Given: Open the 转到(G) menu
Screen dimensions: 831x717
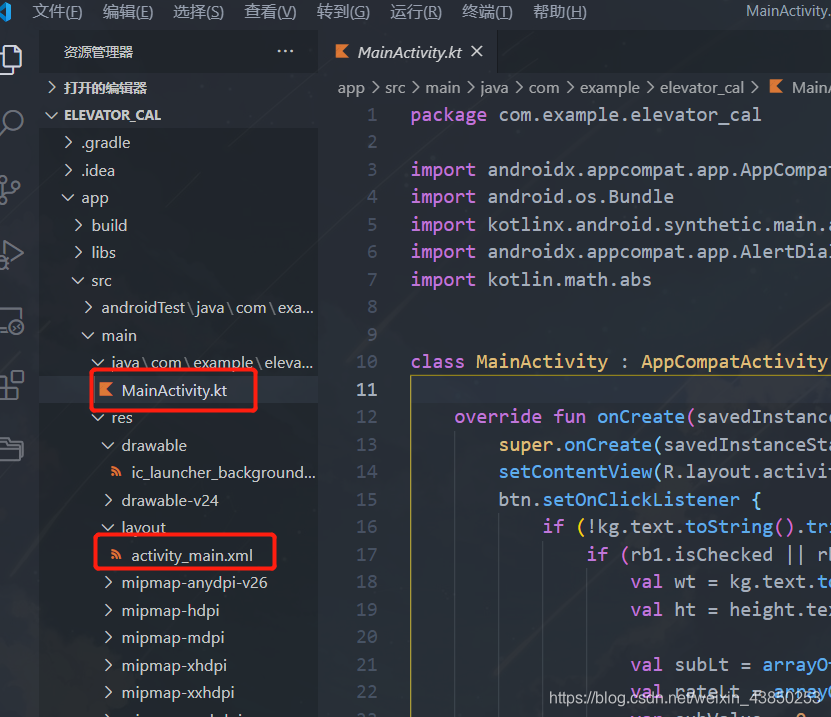Looking at the screenshot, I should tap(343, 12).
